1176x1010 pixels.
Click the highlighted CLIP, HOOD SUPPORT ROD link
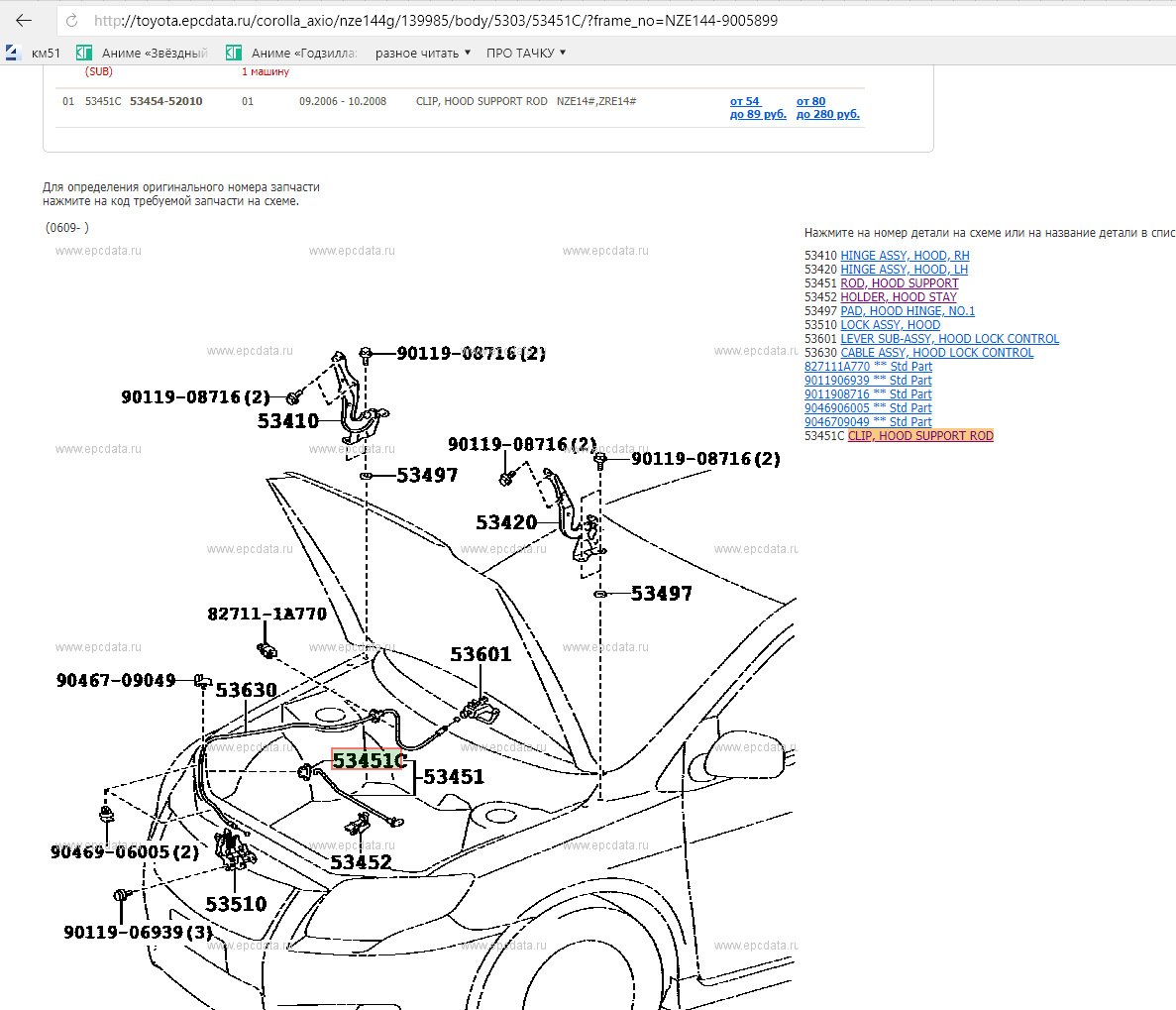tap(919, 435)
